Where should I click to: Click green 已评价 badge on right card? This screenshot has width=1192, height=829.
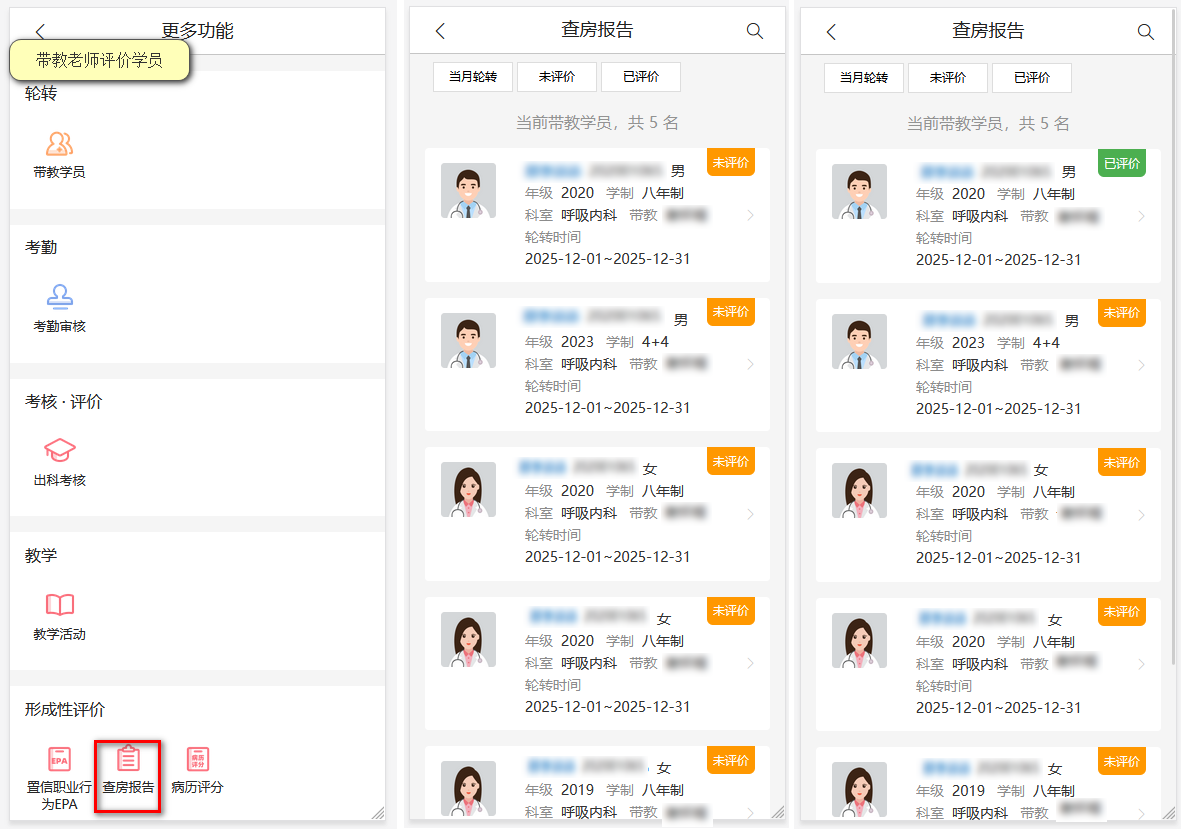pos(1121,164)
